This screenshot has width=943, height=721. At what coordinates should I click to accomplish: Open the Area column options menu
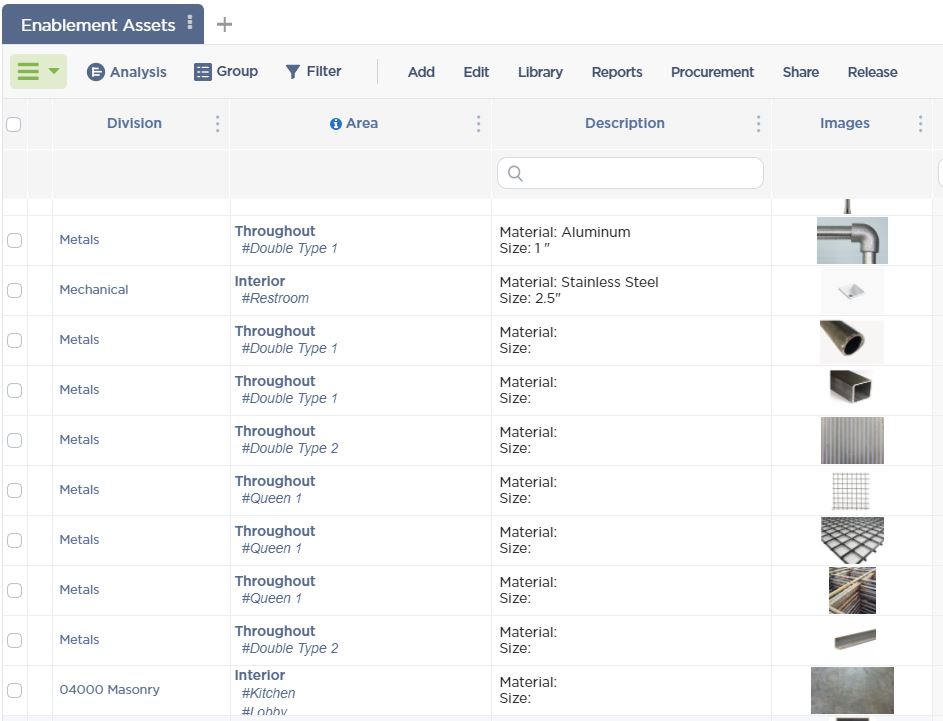(479, 124)
